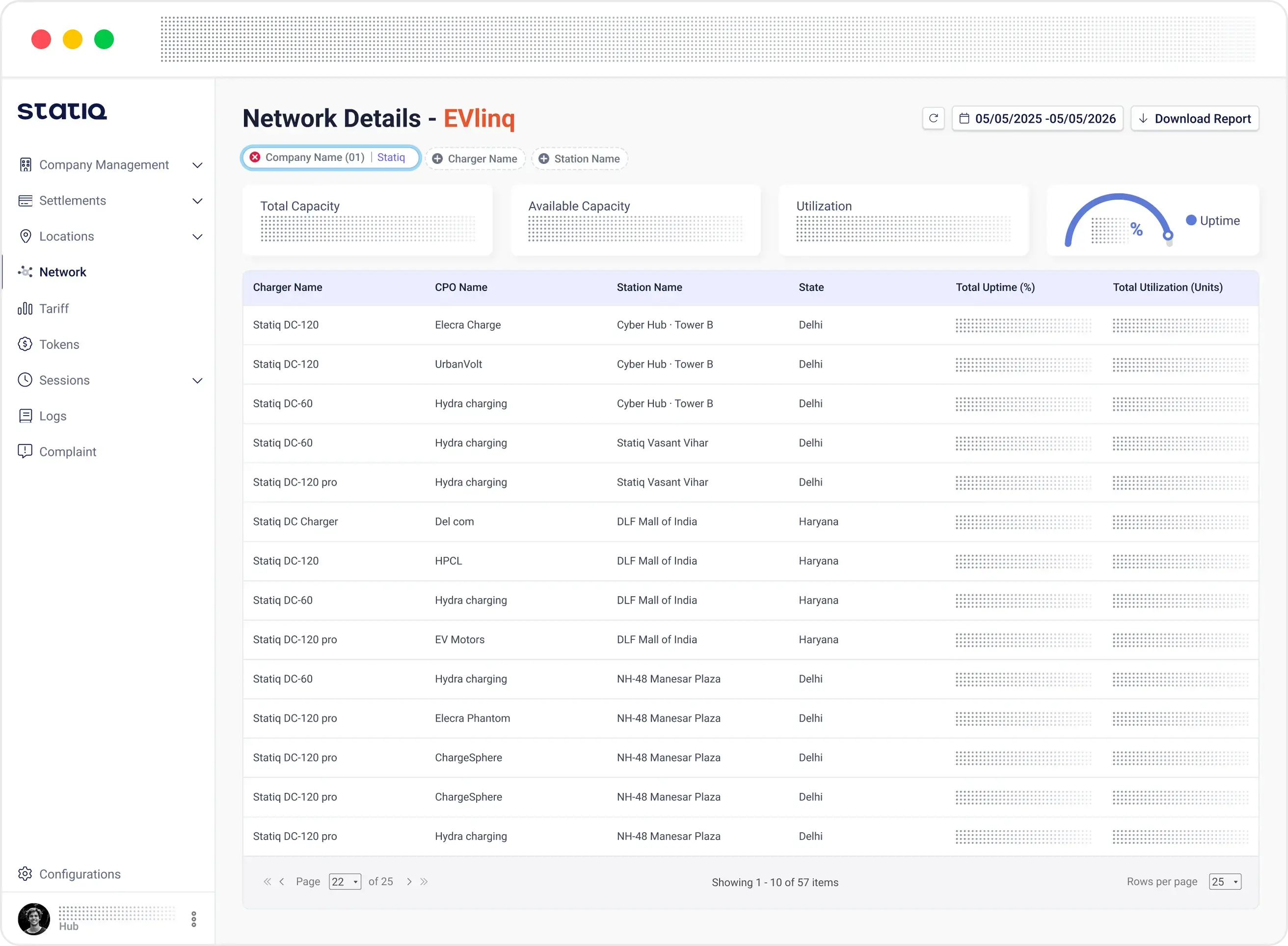The width and height of the screenshot is (1288, 946).
Task: Click the Configurations gear icon
Action: [x=25, y=874]
